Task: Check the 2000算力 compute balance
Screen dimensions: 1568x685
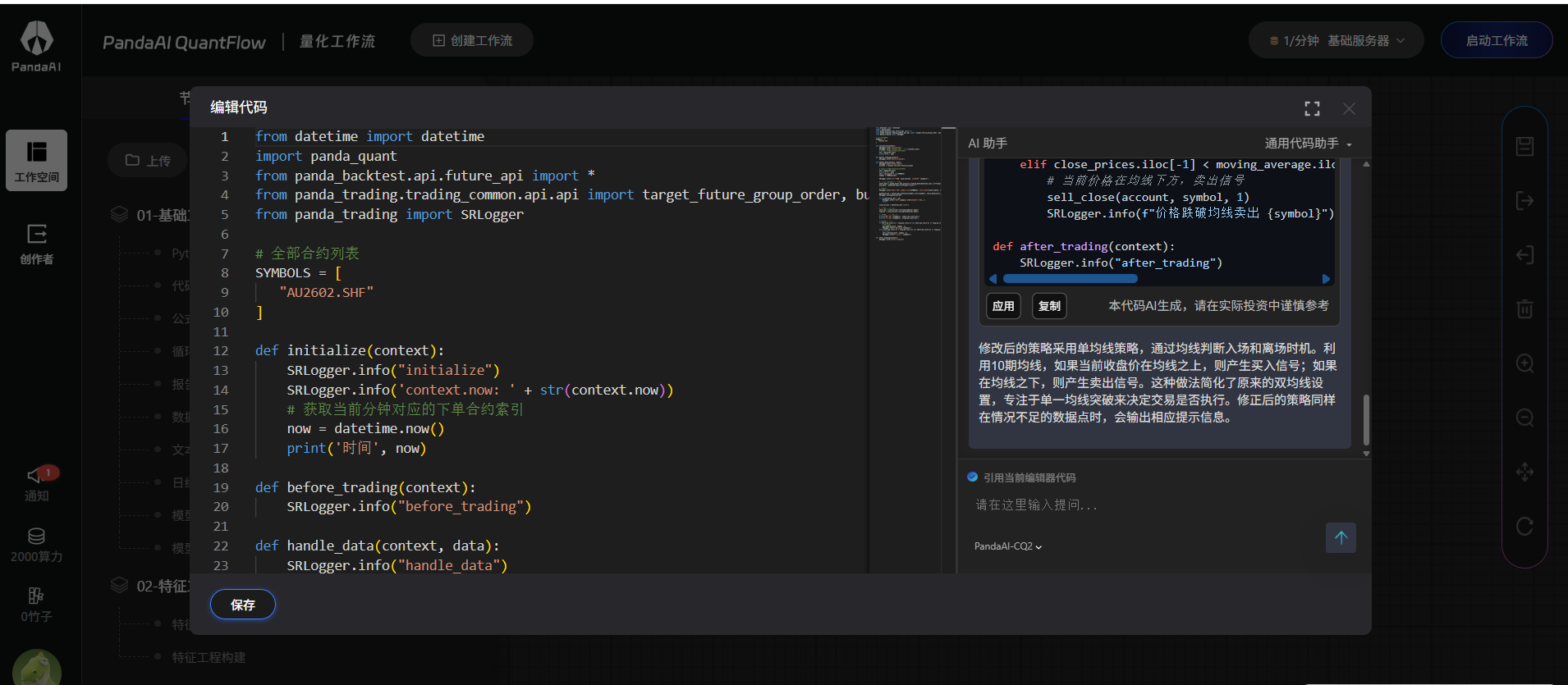Action: tap(36, 546)
